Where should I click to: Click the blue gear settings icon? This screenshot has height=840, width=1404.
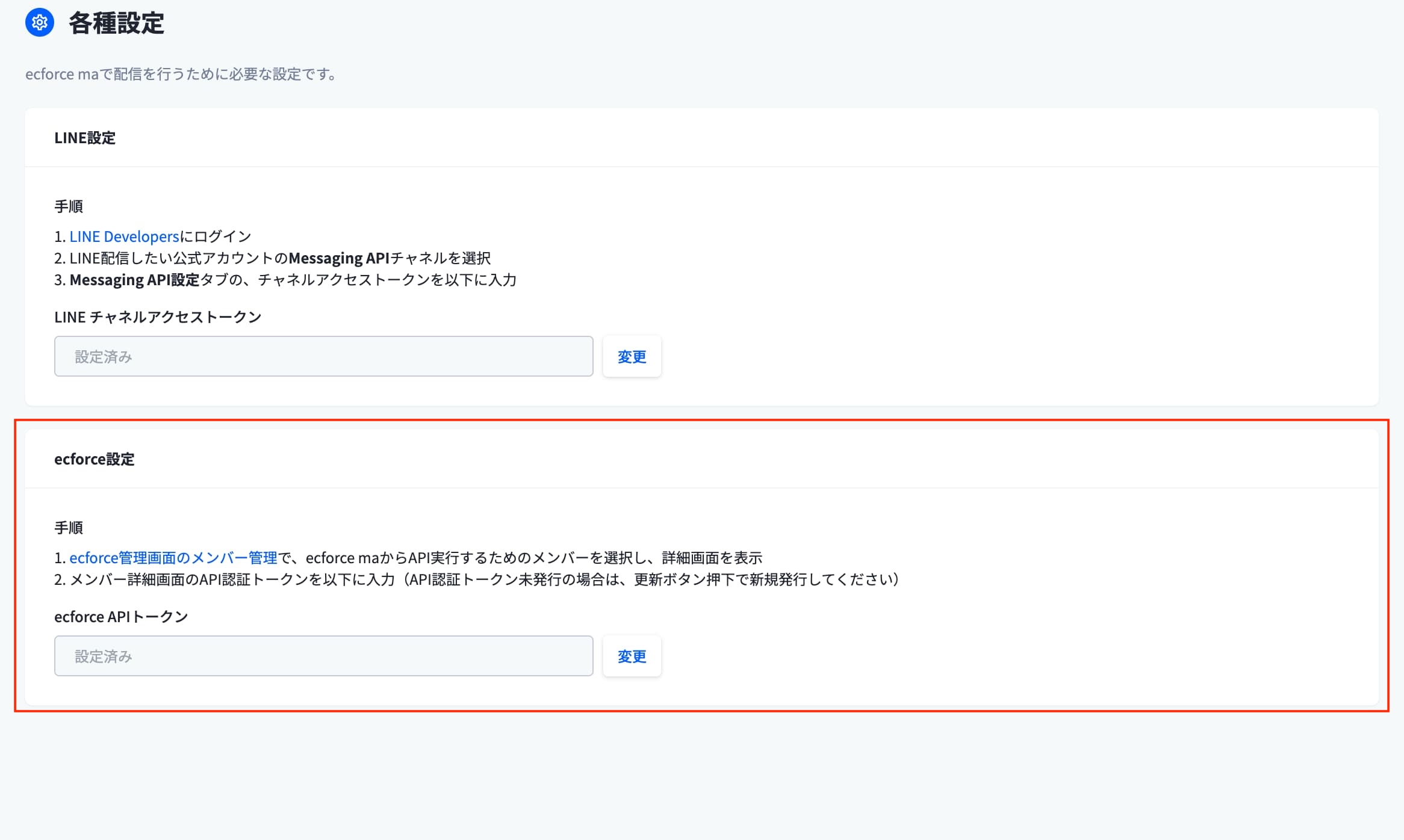click(40, 23)
